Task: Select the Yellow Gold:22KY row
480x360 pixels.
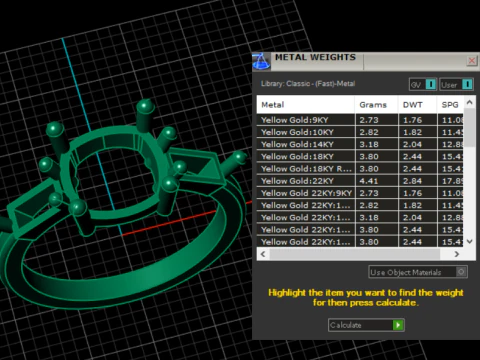Action: coord(360,181)
